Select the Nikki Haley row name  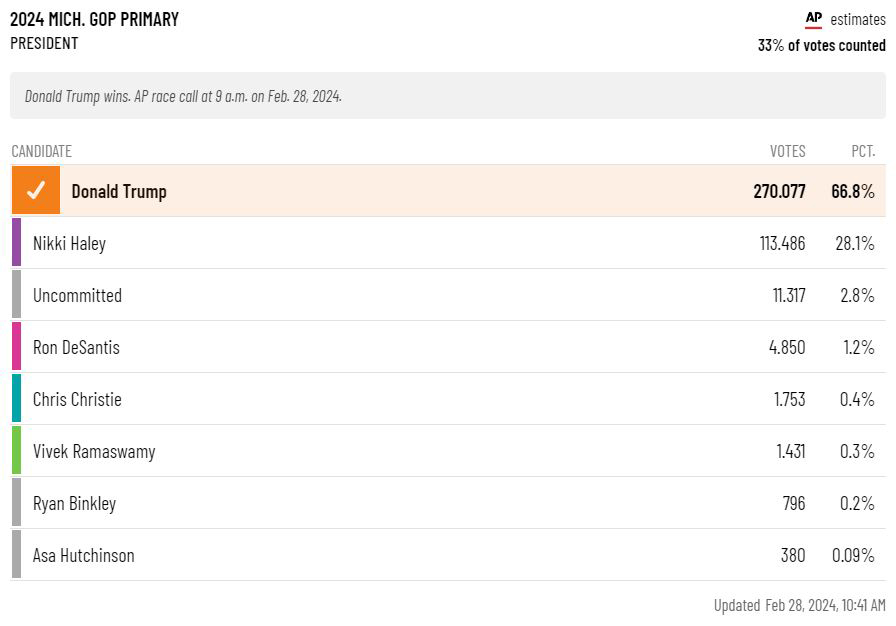pos(69,243)
